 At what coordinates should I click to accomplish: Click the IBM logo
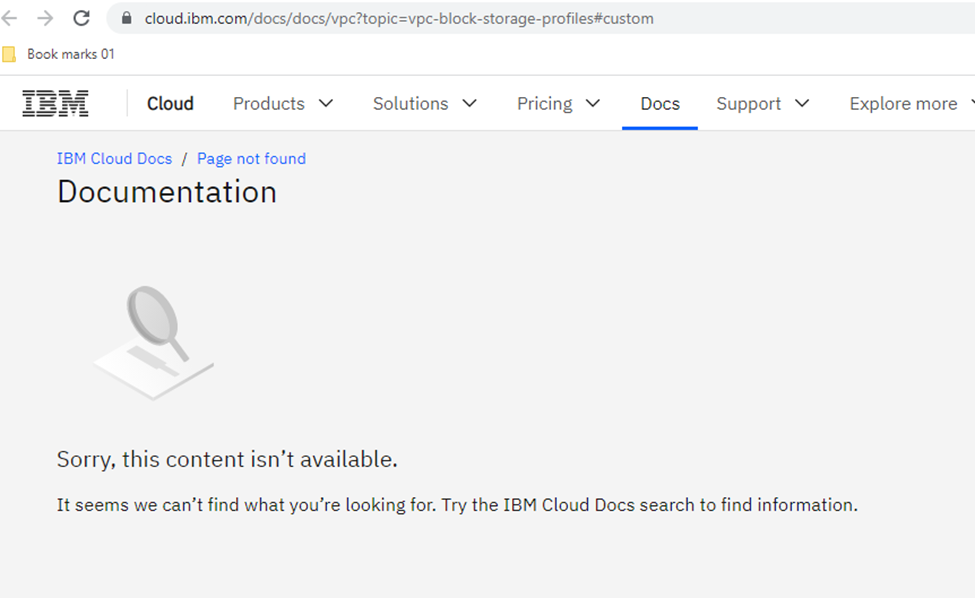click(x=55, y=103)
